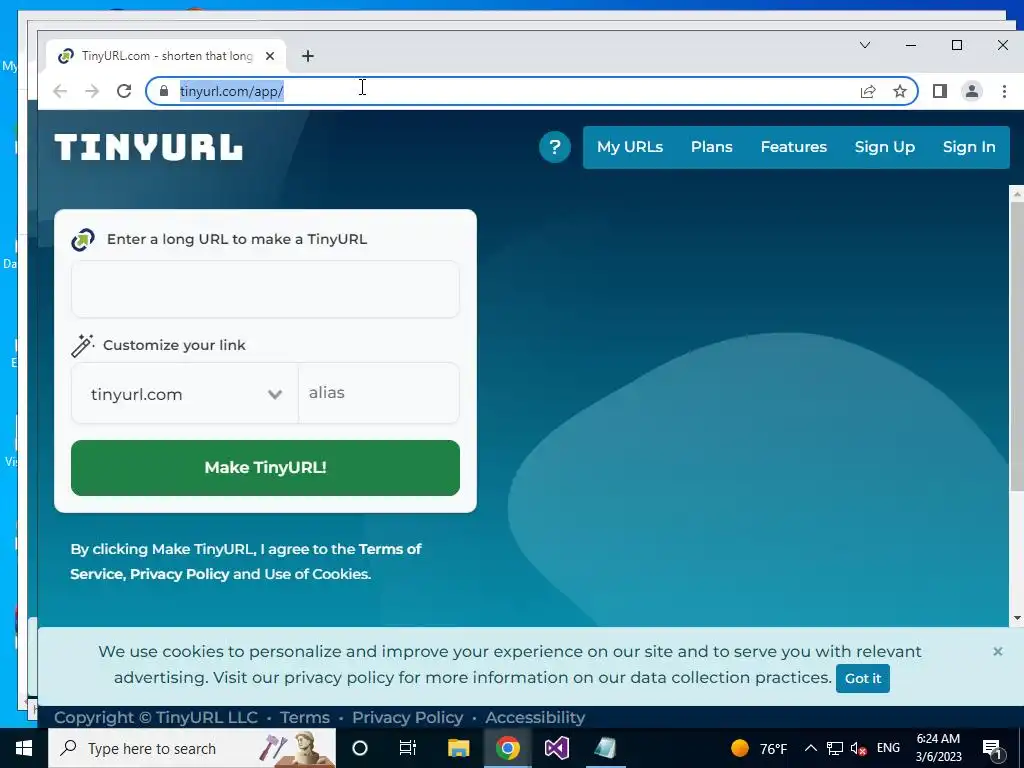The width and height of the screenshot is (1024, 768).
Task: Open Visual Studio from taskbar
Action: tap(556, 748)
